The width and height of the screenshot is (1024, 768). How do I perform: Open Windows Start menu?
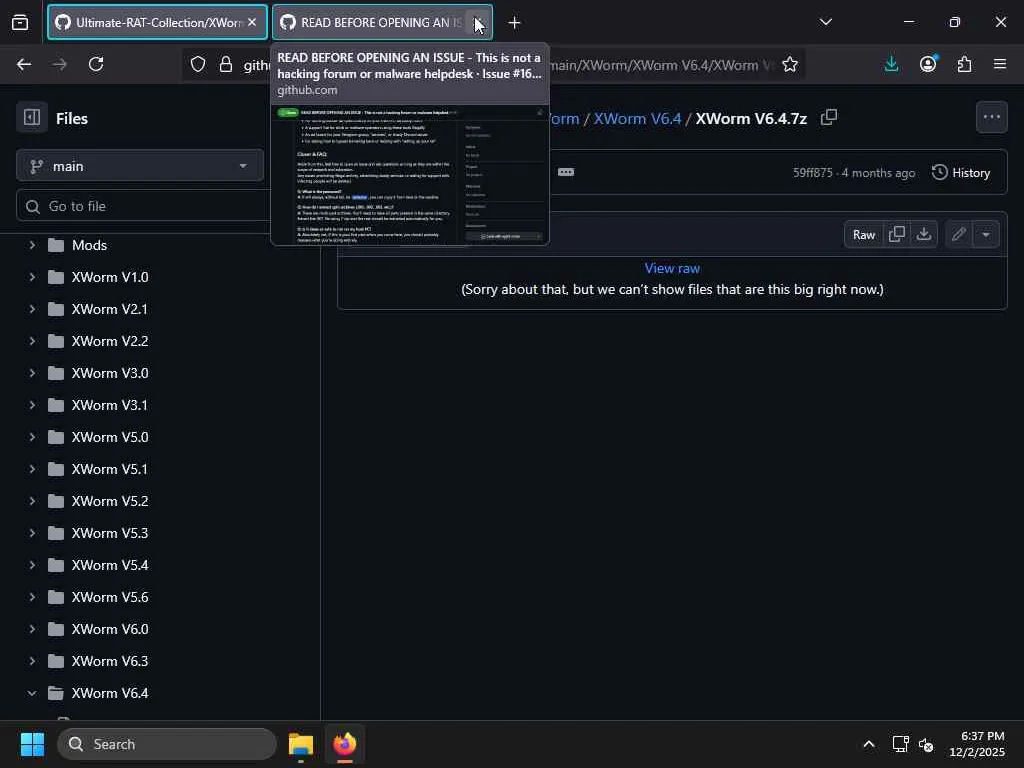[x=32, y=744]
